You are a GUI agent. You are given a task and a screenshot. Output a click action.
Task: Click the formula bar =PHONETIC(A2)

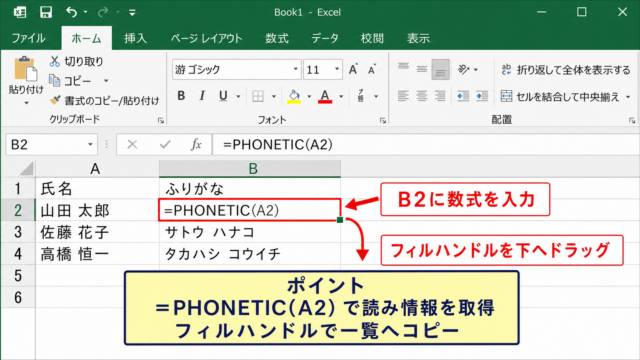click(426, 144)
